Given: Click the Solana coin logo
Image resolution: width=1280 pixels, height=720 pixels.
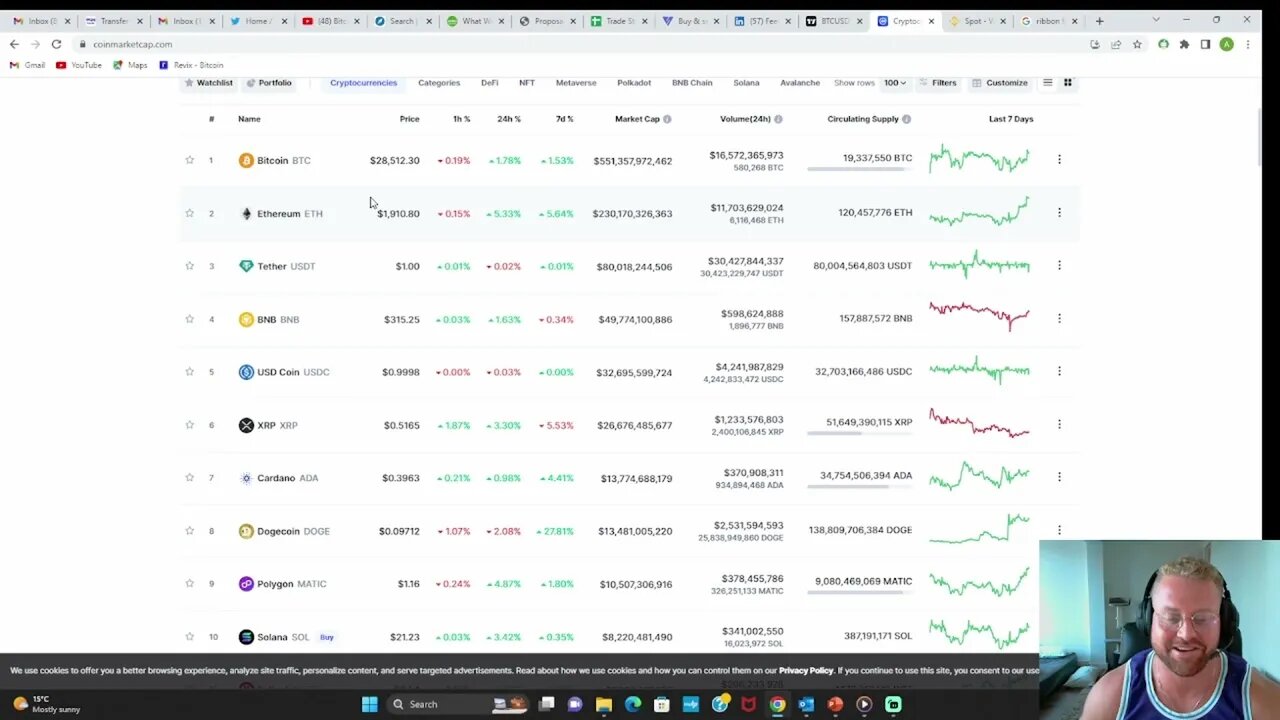Looking at the screenshot, I should [x=246, y=637].
